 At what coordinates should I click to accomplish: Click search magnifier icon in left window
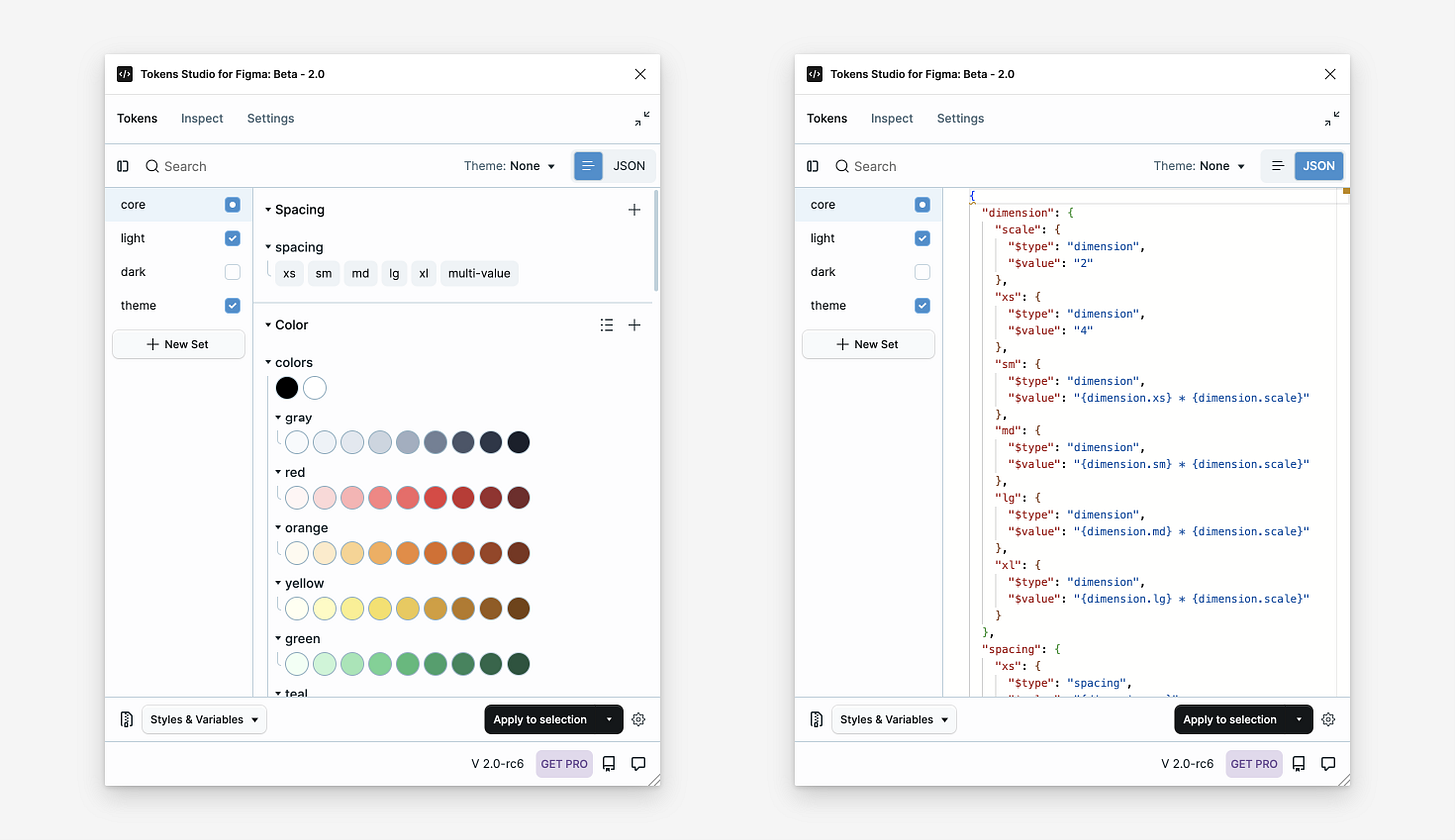click(152, 166)
